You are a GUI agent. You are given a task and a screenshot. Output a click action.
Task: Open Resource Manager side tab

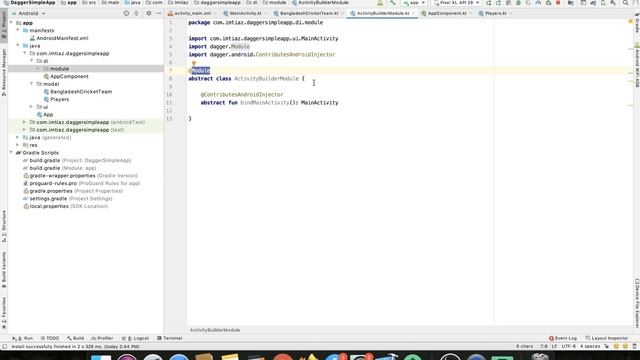click(x=4, y=72)
